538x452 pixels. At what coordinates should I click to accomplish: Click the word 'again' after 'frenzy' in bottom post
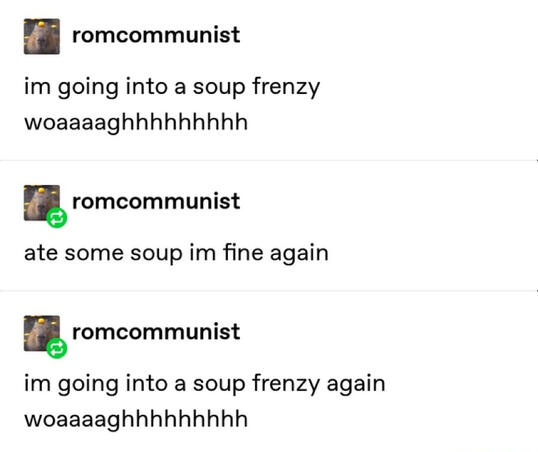(356, 384)
